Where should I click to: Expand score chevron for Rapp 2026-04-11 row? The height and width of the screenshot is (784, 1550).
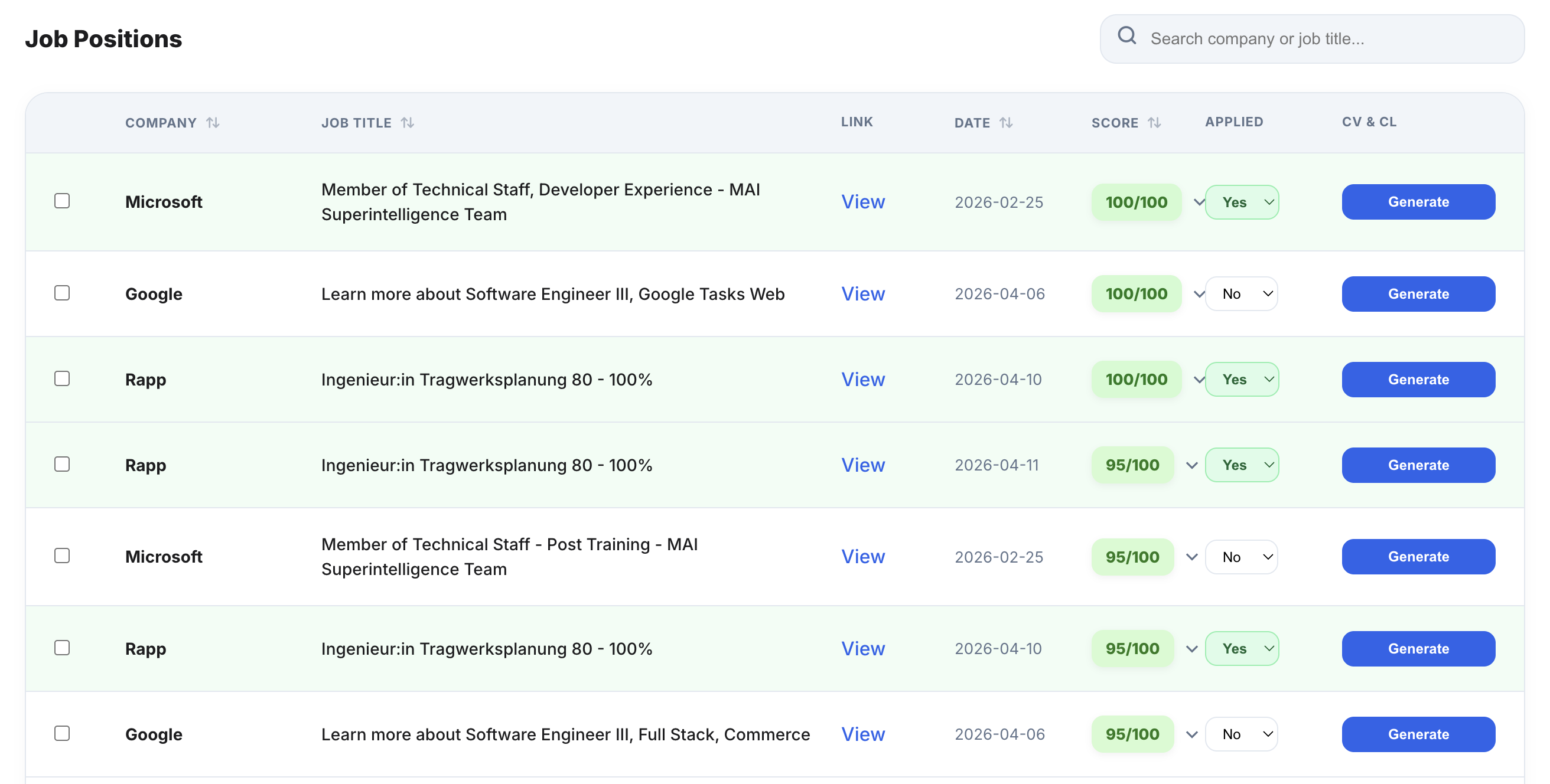pyautogui.click(x=1191, y=465)
